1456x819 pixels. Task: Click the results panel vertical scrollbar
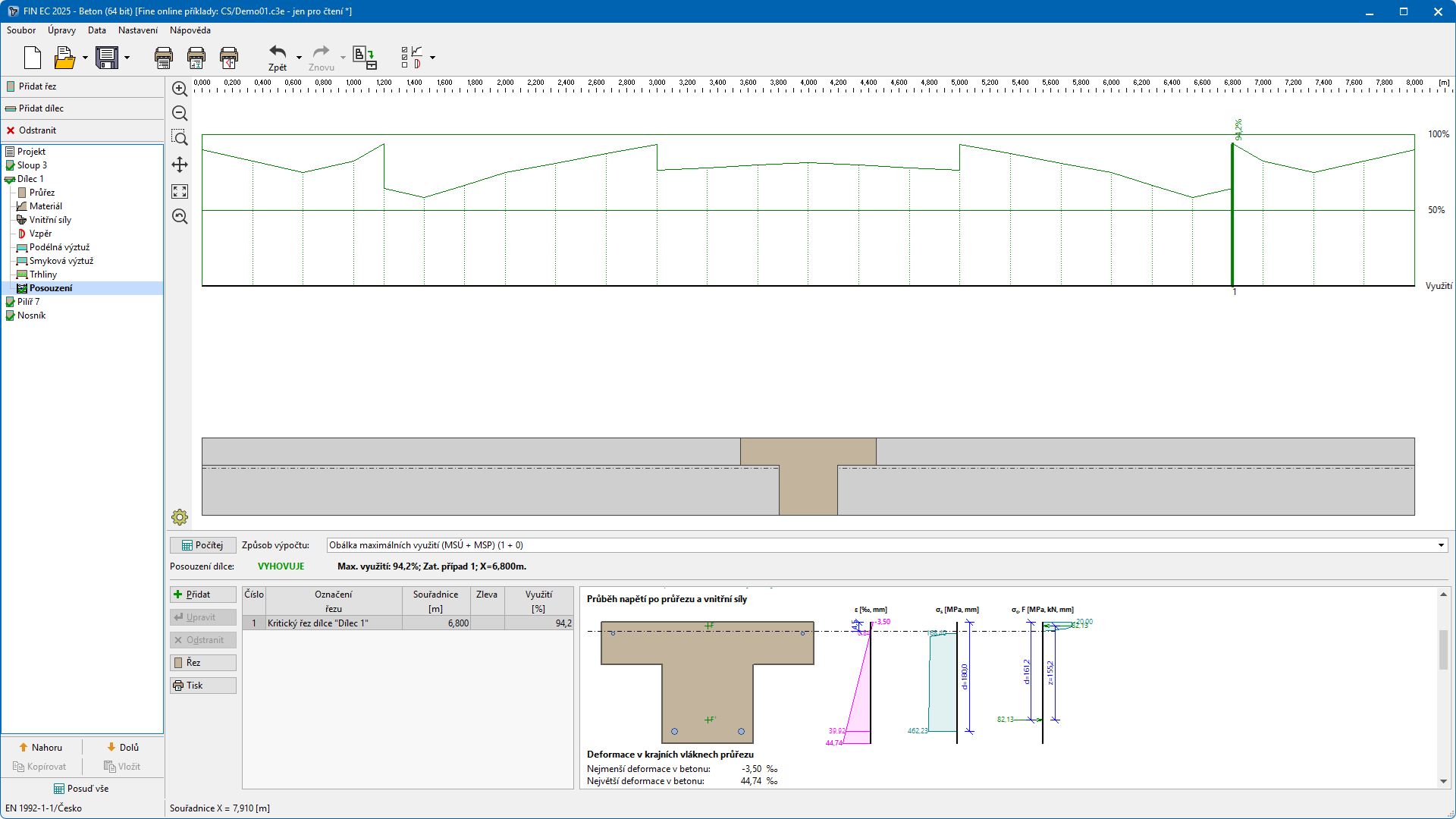[x=1443, y=651]
